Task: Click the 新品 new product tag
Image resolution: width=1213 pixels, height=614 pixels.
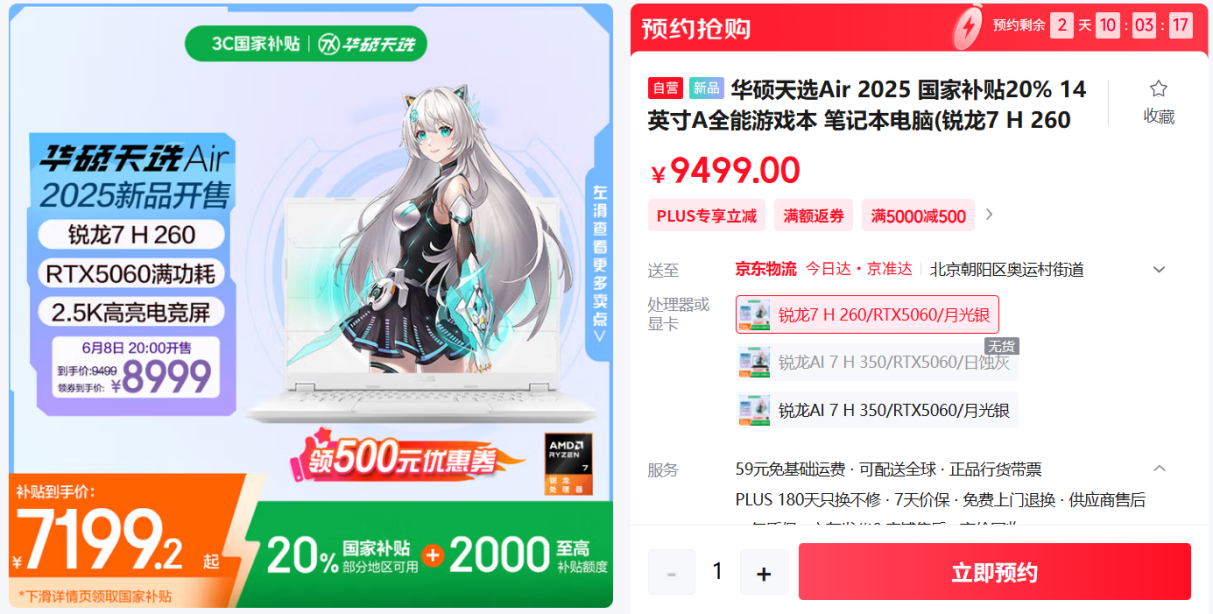Action: pos(707,88)
